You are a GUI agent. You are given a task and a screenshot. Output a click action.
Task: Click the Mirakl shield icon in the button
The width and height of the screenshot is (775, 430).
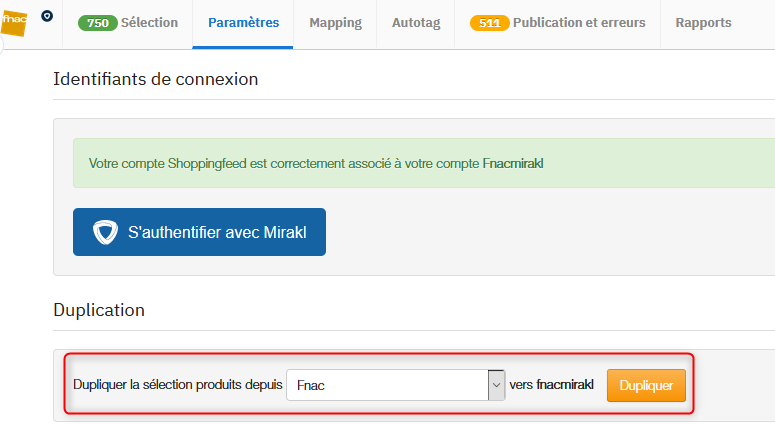pos(105,232)
